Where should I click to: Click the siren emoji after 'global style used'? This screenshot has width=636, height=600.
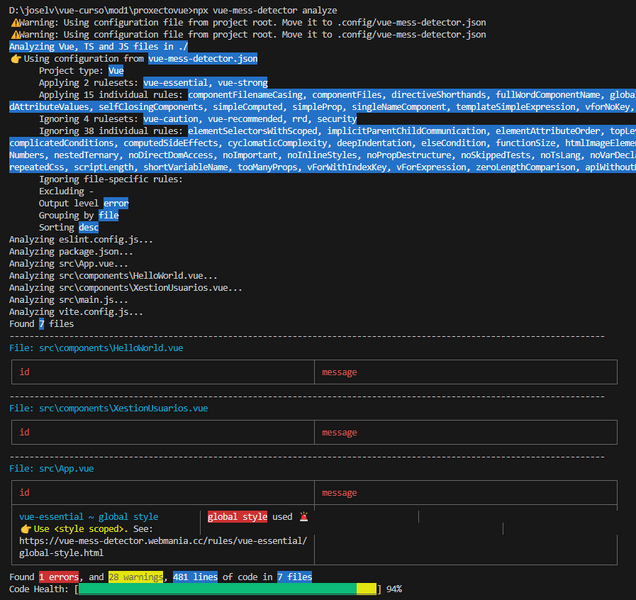tap(303, 516)
